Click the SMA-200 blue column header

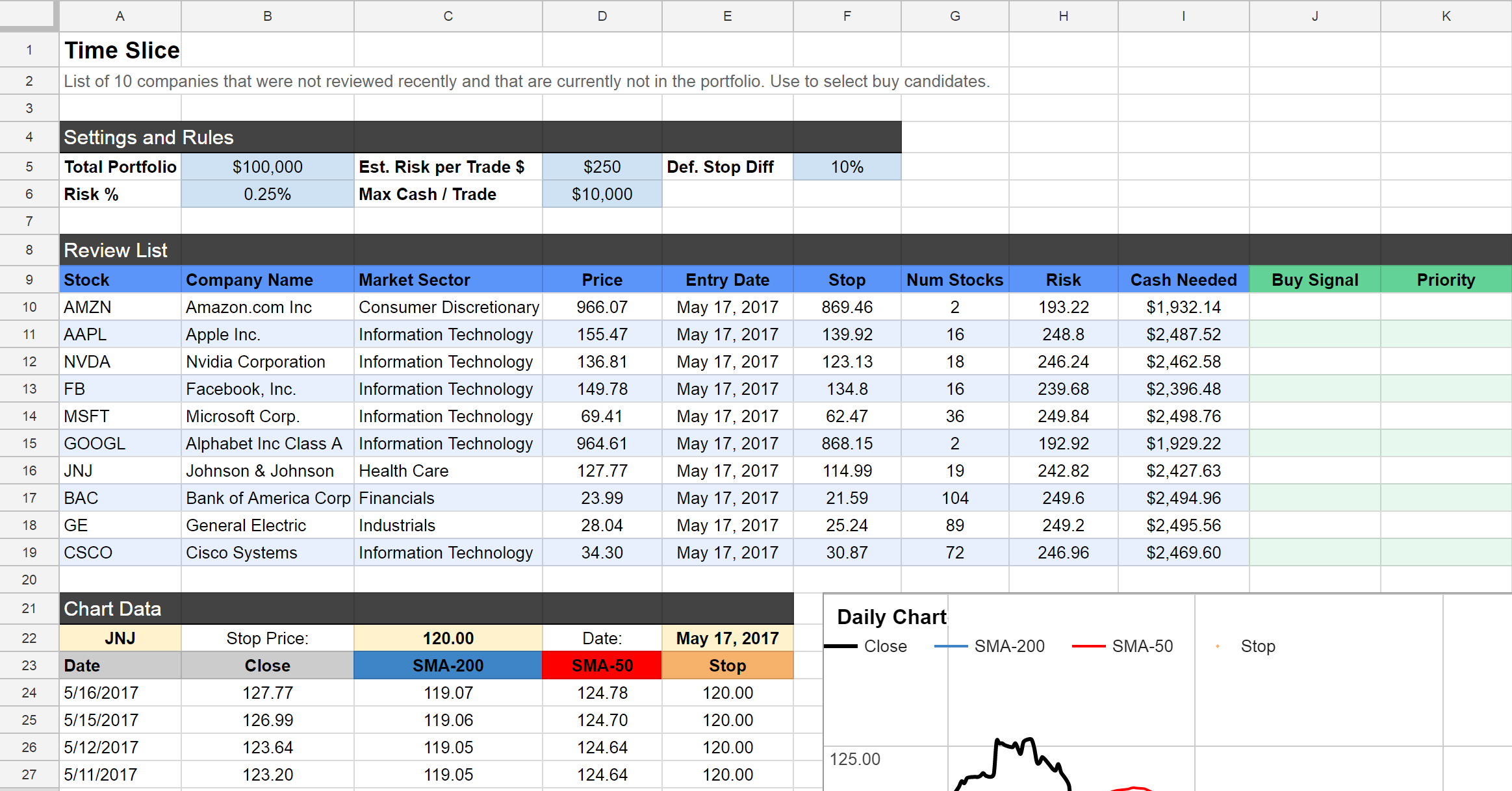click(x=448, y=666)
